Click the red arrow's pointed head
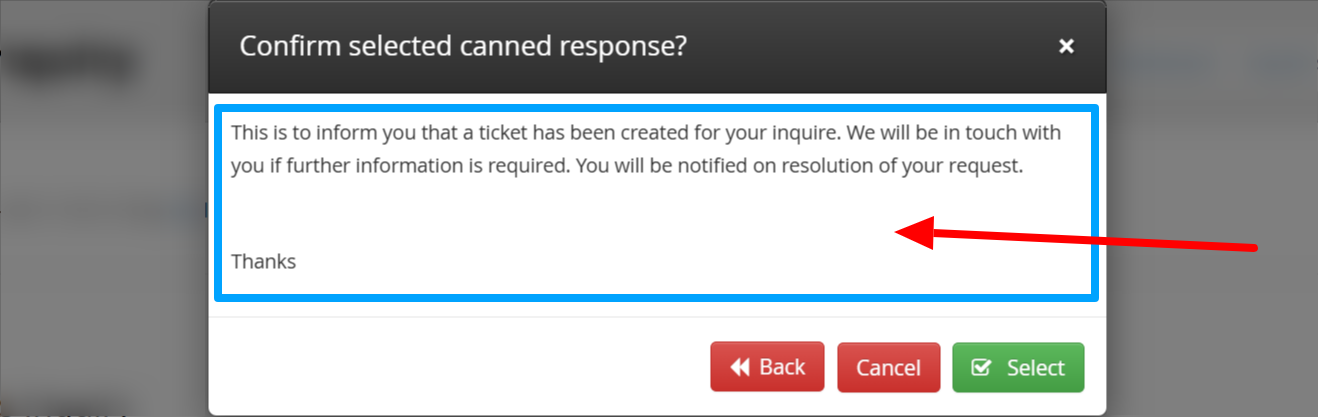 coord(913,233)
